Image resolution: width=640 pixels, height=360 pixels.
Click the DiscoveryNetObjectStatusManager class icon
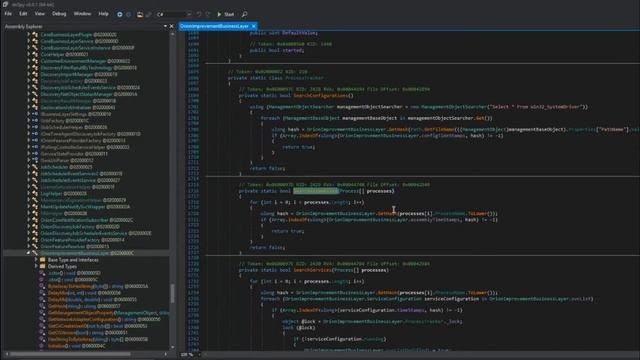[x=36, y=94]
